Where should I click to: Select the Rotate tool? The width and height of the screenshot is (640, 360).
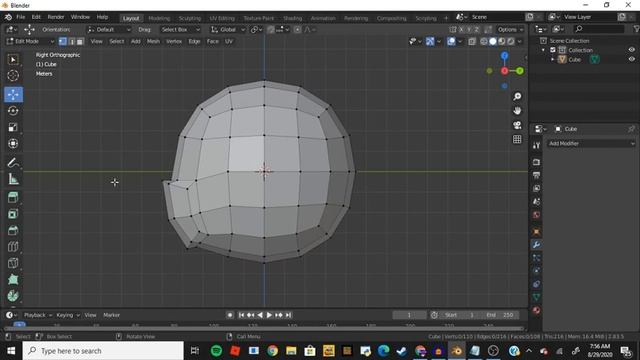[13, 111]
